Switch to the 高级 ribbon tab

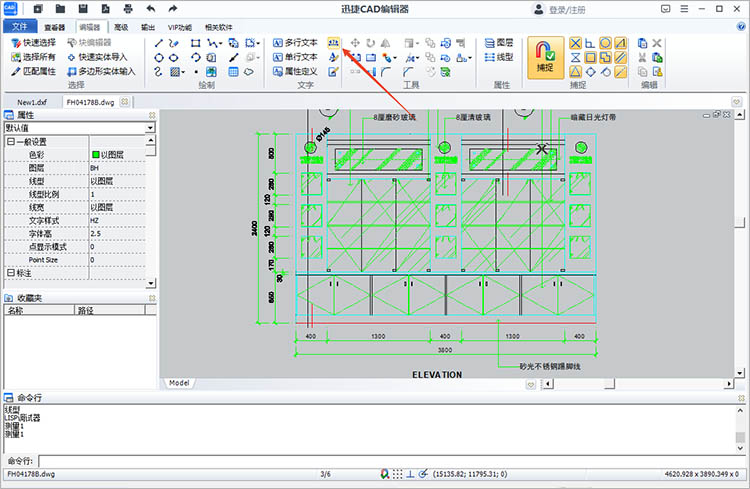(x=121, y=27)
